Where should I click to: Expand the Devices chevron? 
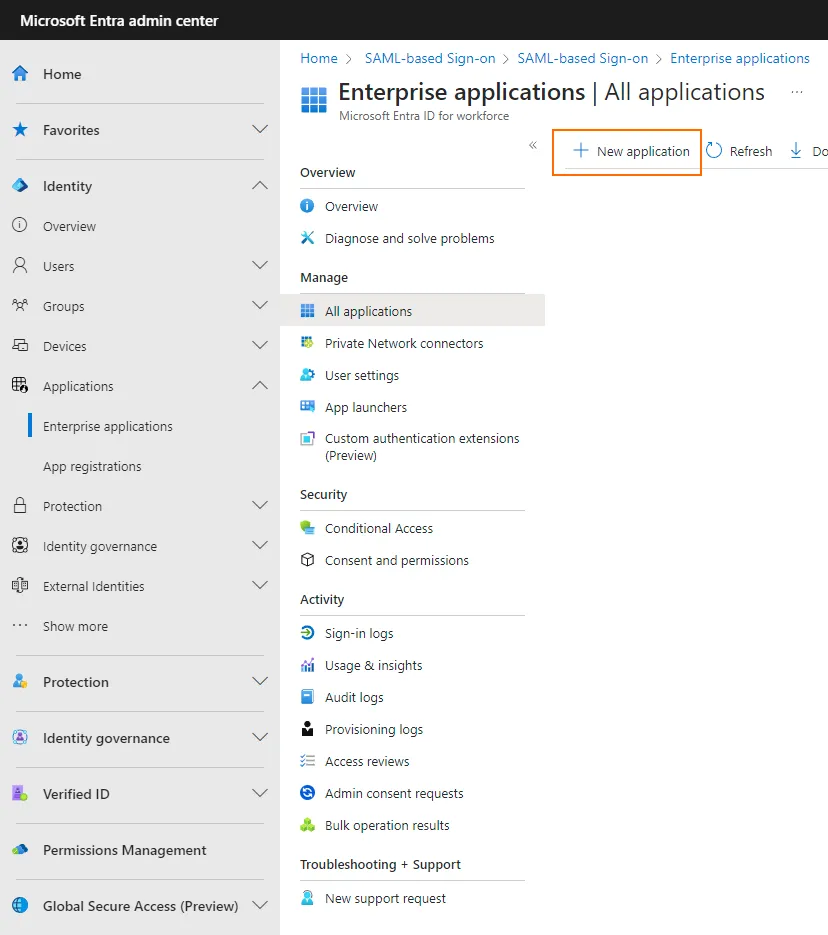tap(260, 345)
